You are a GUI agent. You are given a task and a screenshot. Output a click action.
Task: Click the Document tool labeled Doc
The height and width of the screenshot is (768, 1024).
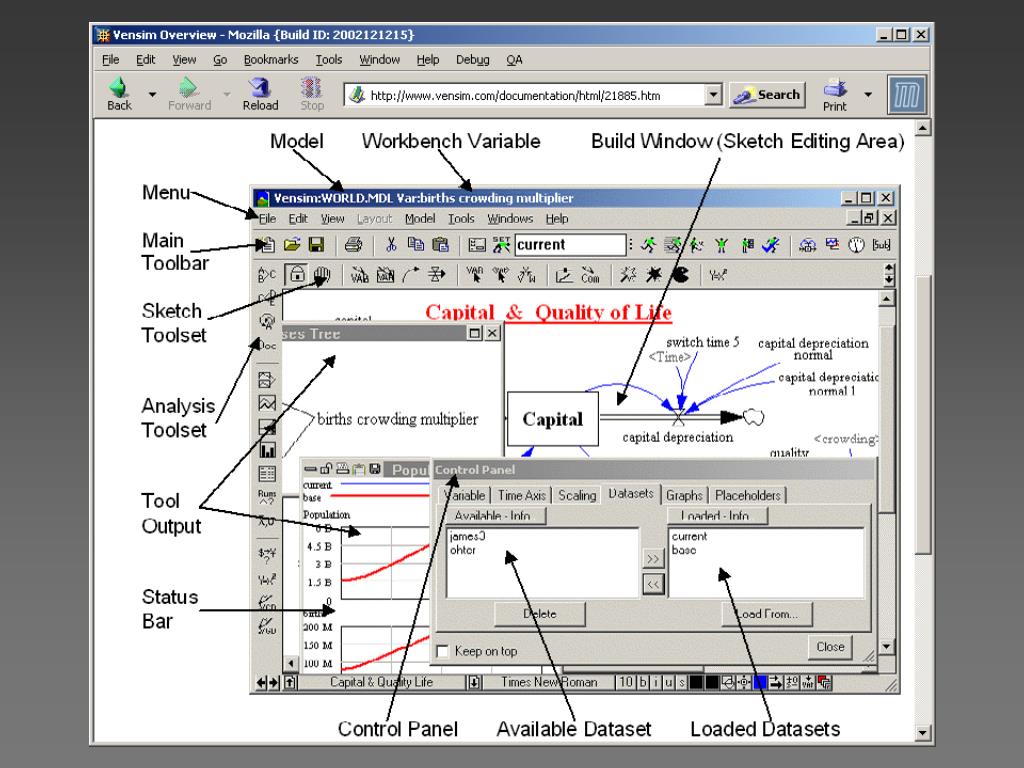coord(267,345)
